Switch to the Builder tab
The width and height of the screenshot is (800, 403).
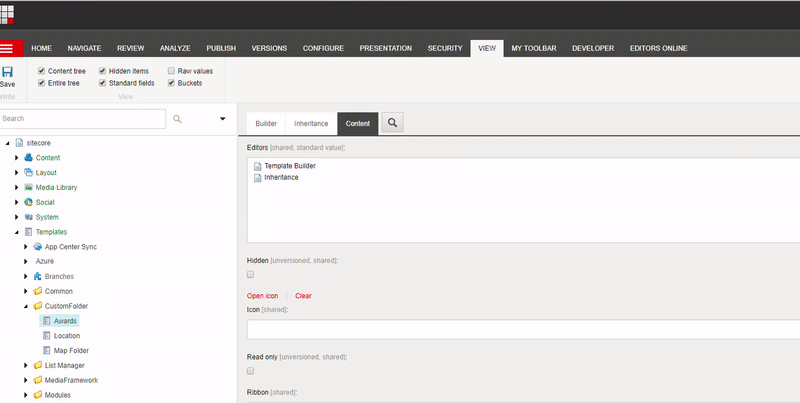point(266,123)
